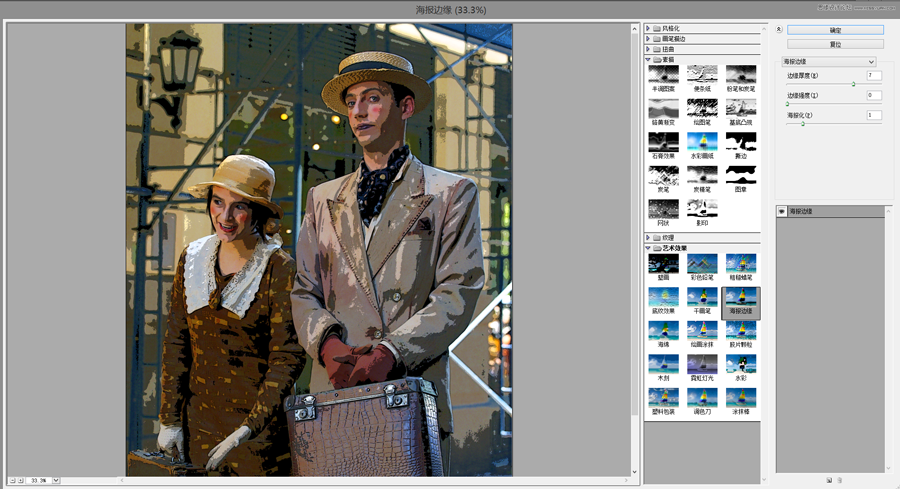The height and width of the screenshot is (489, 900).
Task: Pick the 木刻 filter thumbnail
Action: coord(663,364)
